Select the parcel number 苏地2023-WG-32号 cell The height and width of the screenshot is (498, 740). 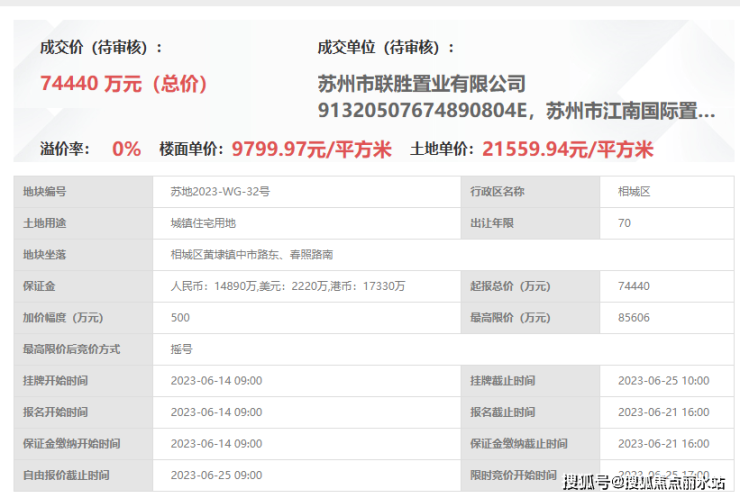pos(306,192)
